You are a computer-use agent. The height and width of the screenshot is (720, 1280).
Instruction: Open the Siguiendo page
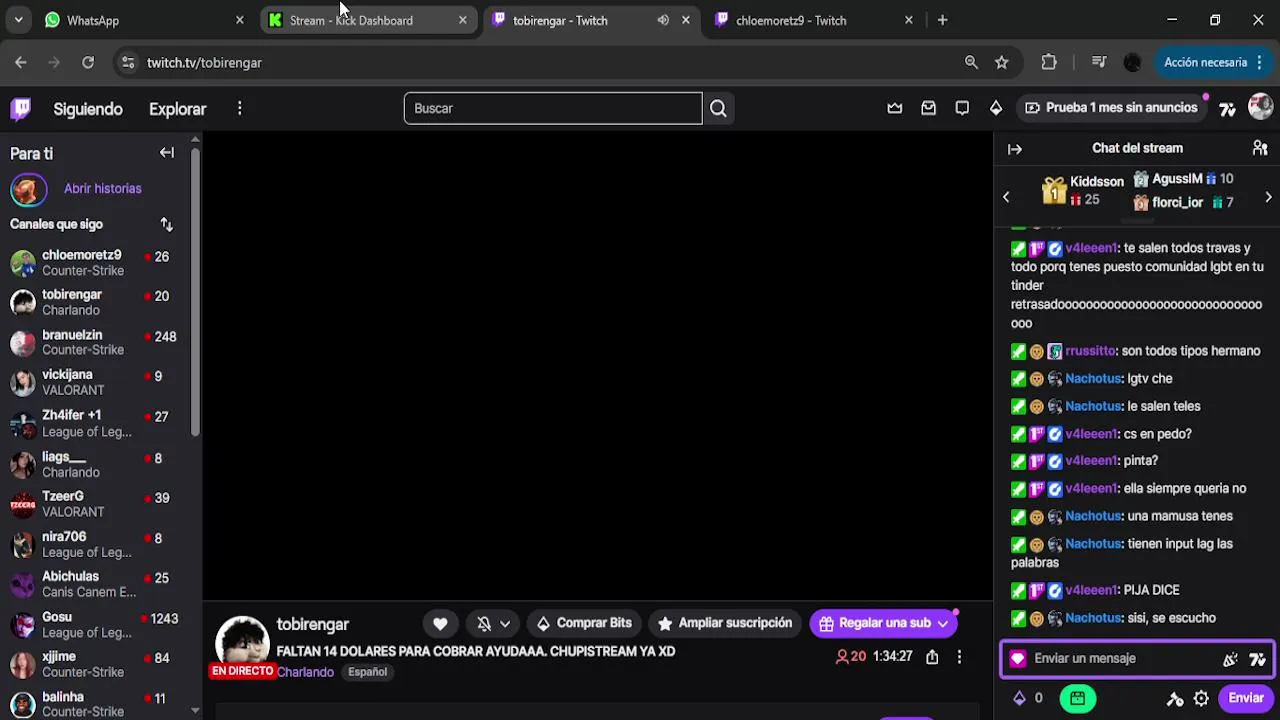tap(88, 109)
